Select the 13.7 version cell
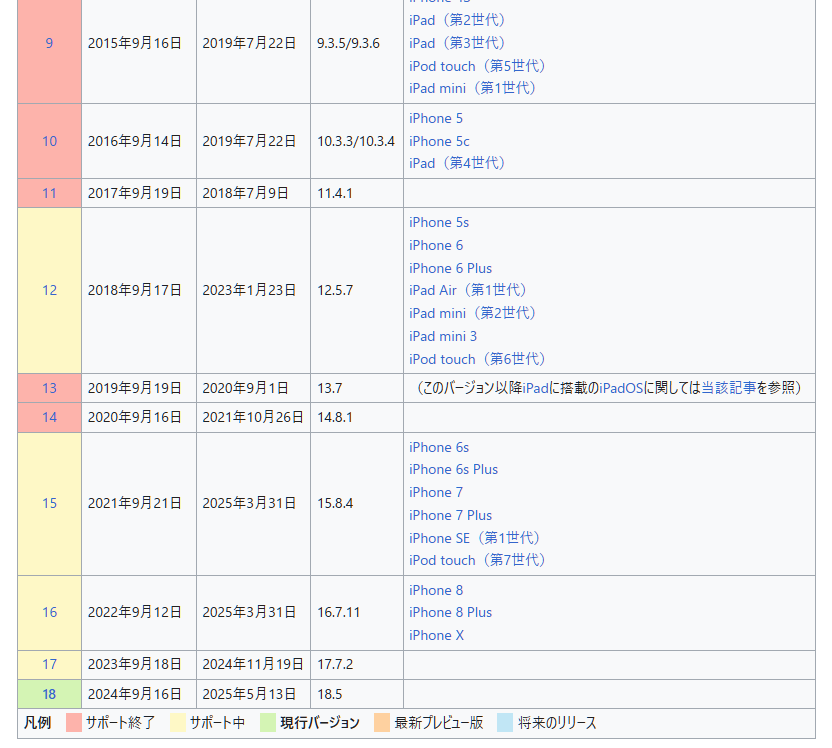832x748 pixels. coord(357,388)
